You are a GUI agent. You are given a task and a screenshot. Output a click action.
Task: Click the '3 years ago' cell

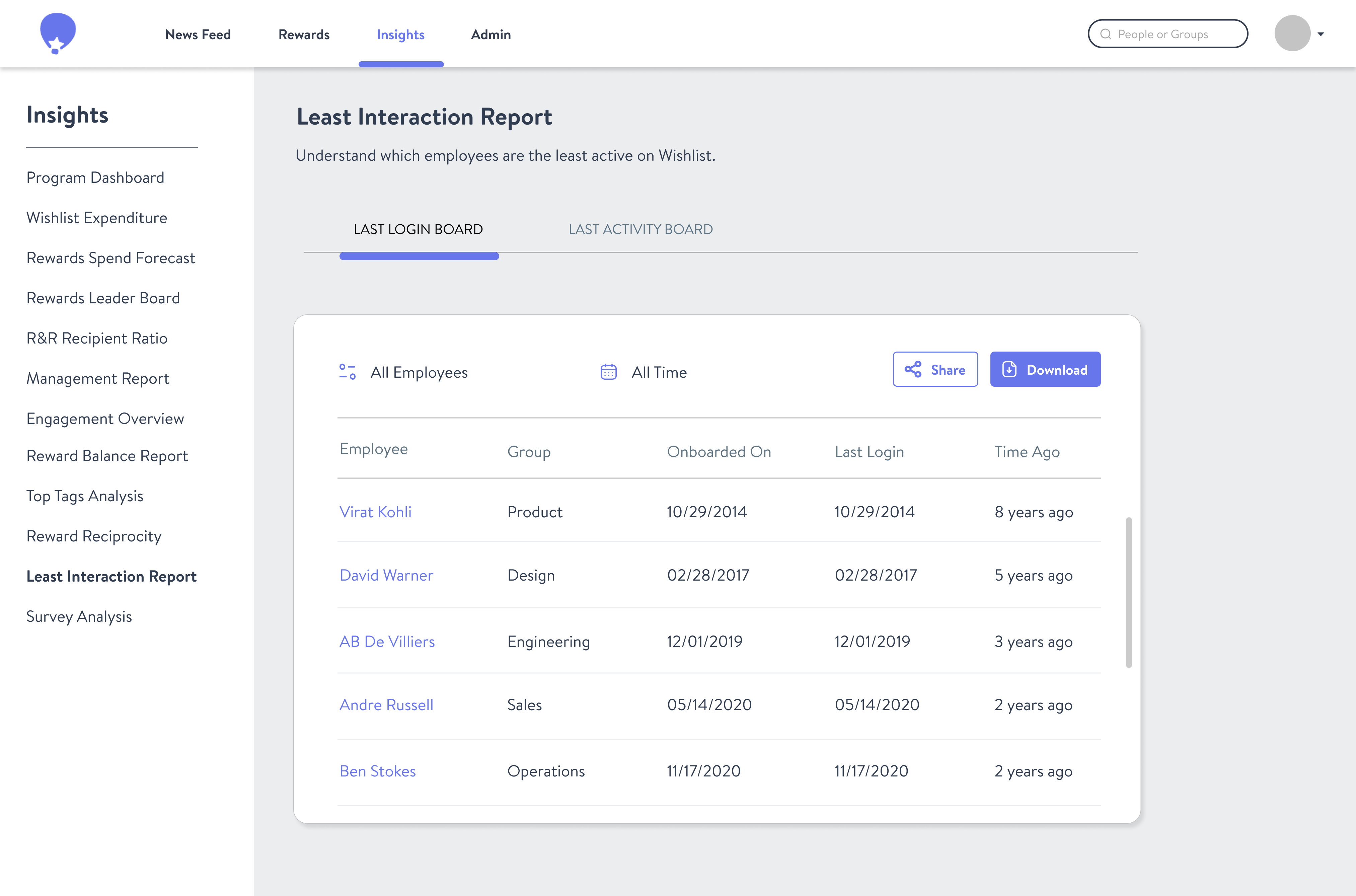tap(1034, 642)
